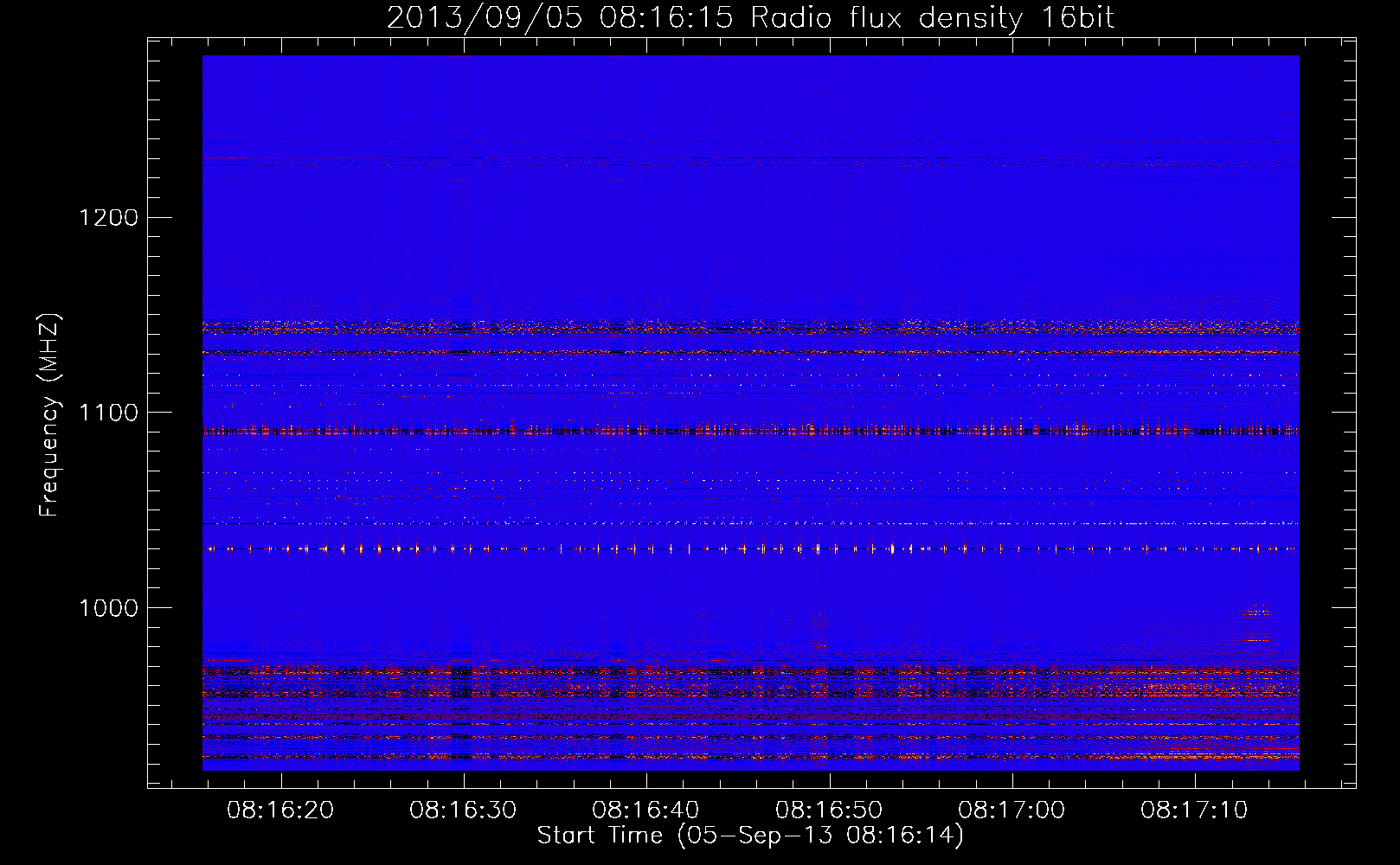1400x865 pixels.
Task: Click the 1200 frequency tick label
Action: (108, 217)
